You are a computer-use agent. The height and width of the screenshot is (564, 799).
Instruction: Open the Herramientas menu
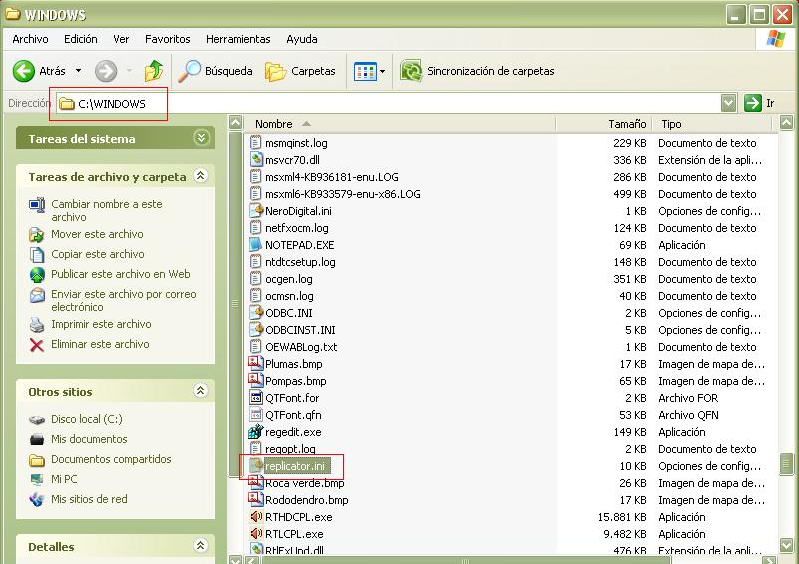(x=238, y=39)
